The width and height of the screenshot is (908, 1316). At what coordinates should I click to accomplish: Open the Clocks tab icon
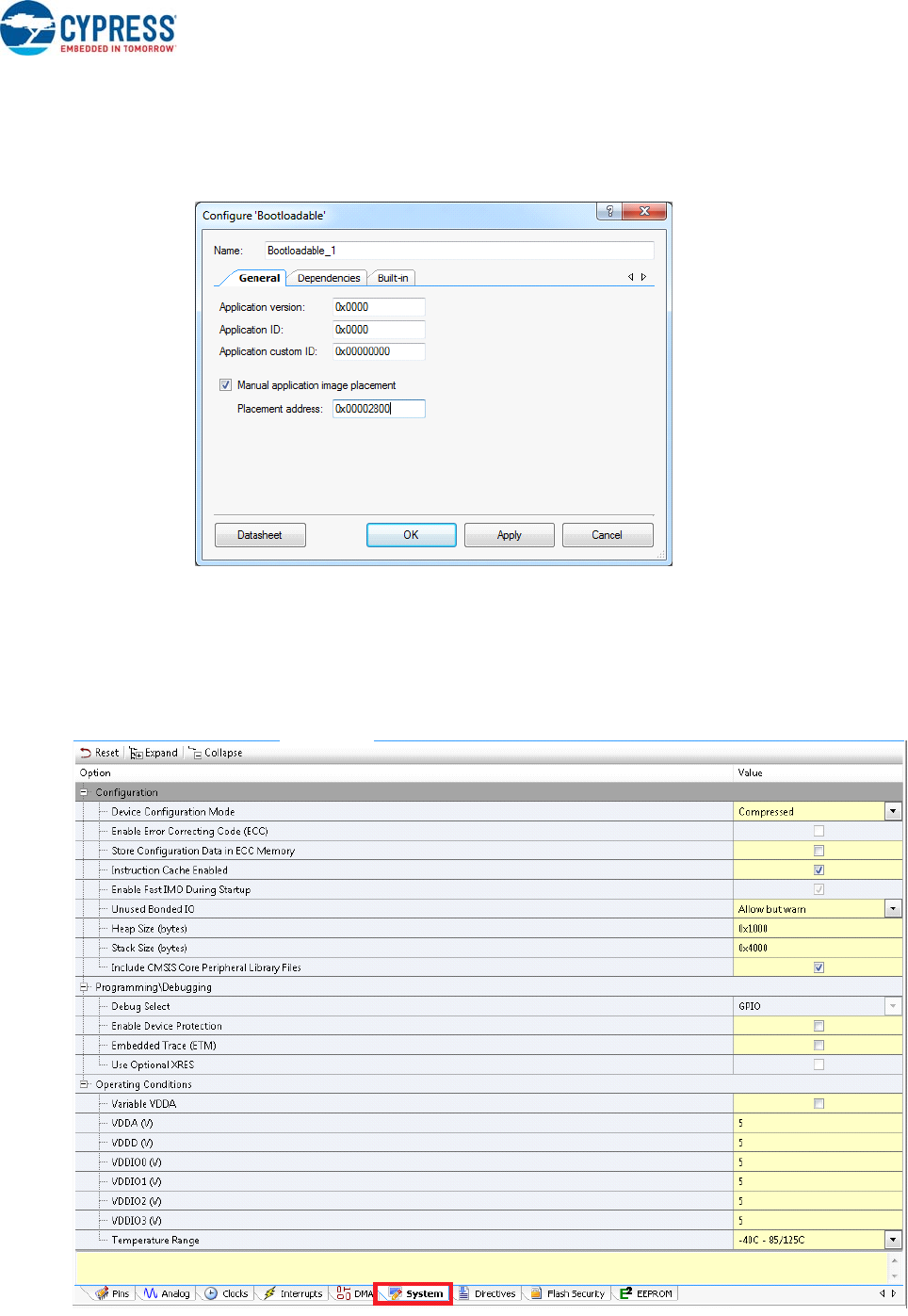212,1293
